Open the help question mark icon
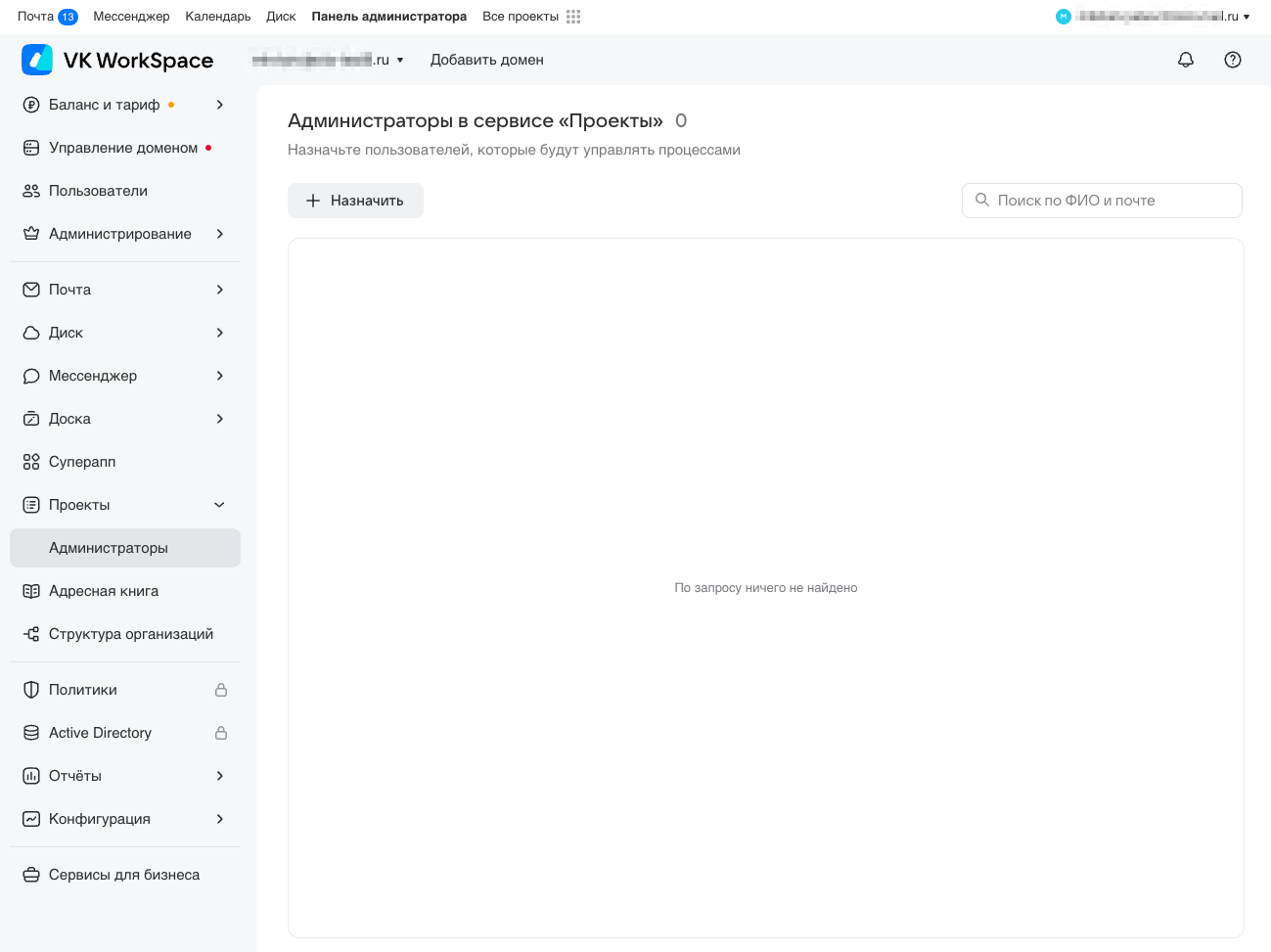This screenshot has width=1271, height=952. (1233, 60)
